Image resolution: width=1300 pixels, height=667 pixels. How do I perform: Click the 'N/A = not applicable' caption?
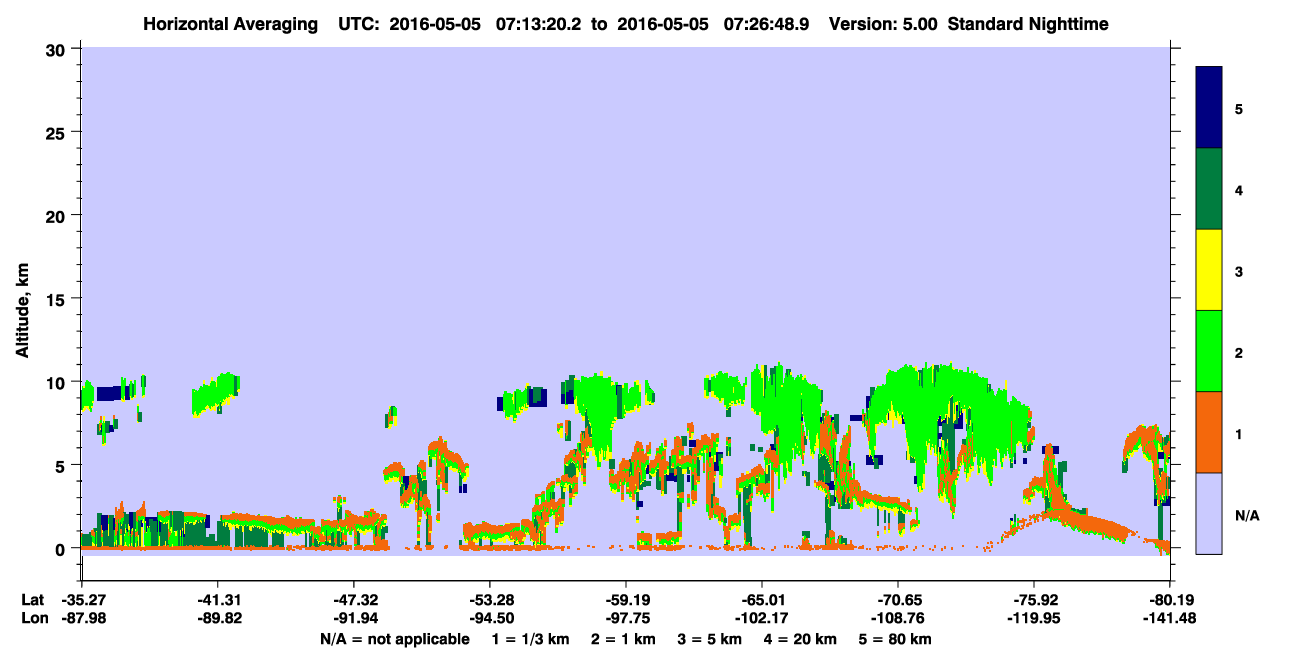(x=394, y=639)
